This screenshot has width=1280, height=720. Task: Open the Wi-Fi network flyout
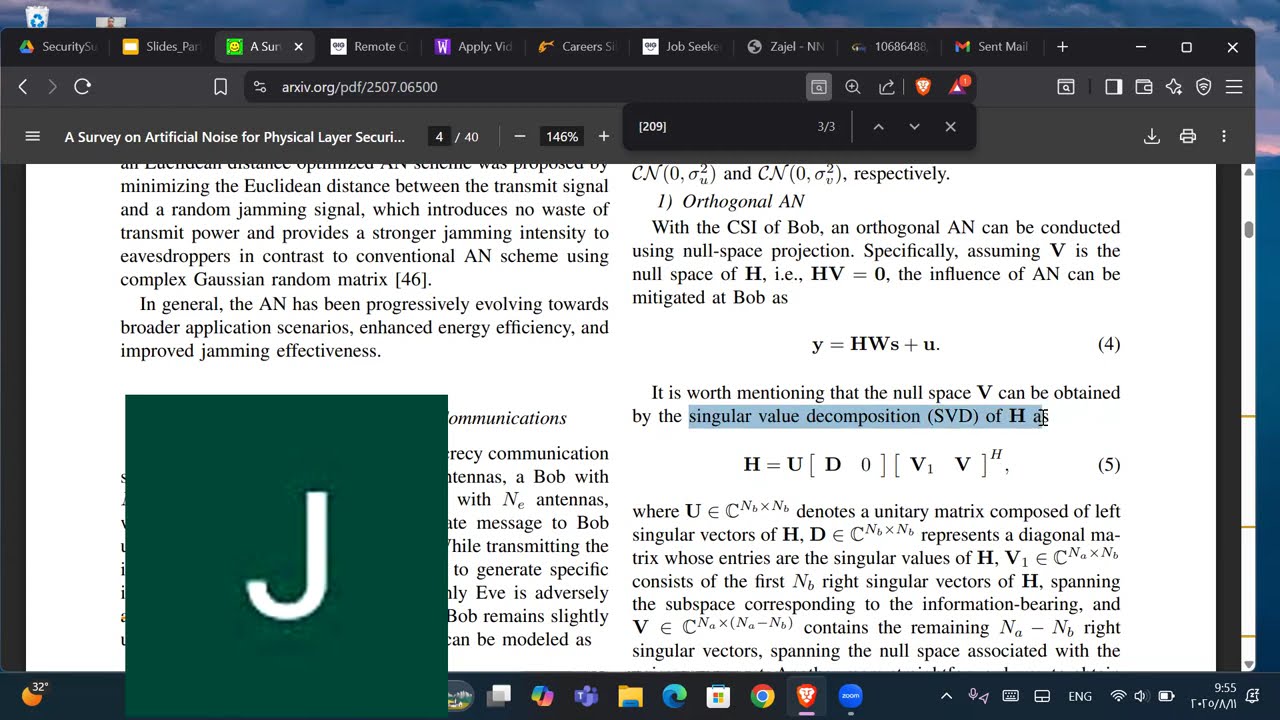[x=1118, y=696]
